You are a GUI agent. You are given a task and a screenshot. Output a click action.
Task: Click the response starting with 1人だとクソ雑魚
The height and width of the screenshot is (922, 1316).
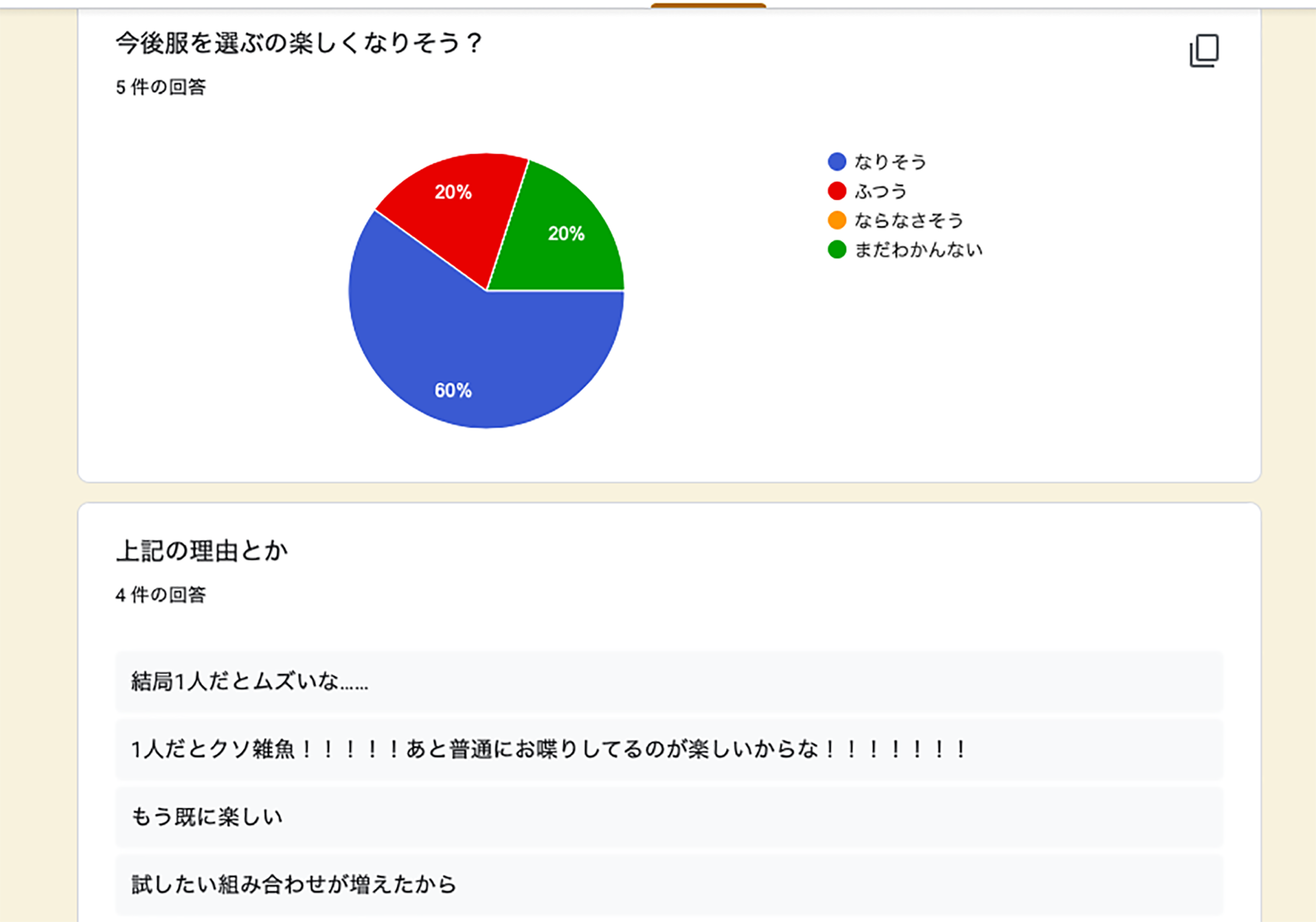tap(548, 749)
